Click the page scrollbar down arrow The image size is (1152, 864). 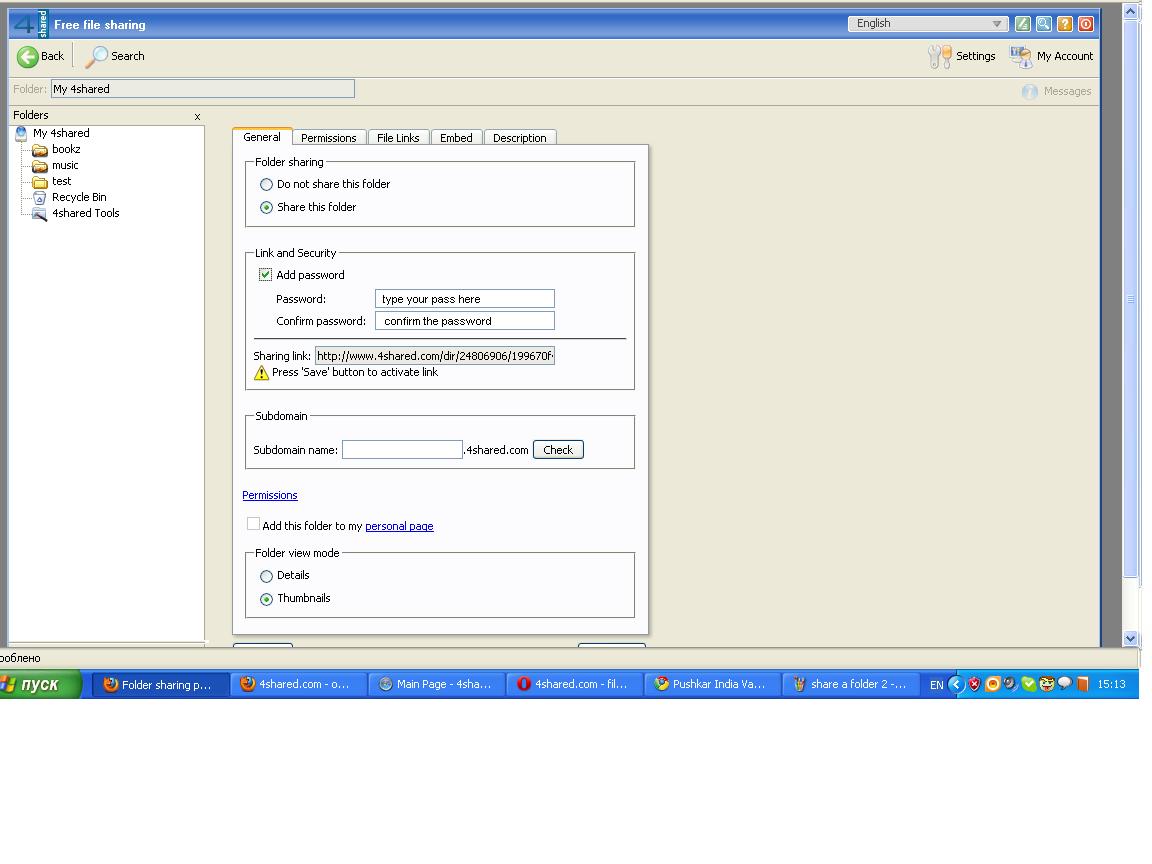point(1131,638)
